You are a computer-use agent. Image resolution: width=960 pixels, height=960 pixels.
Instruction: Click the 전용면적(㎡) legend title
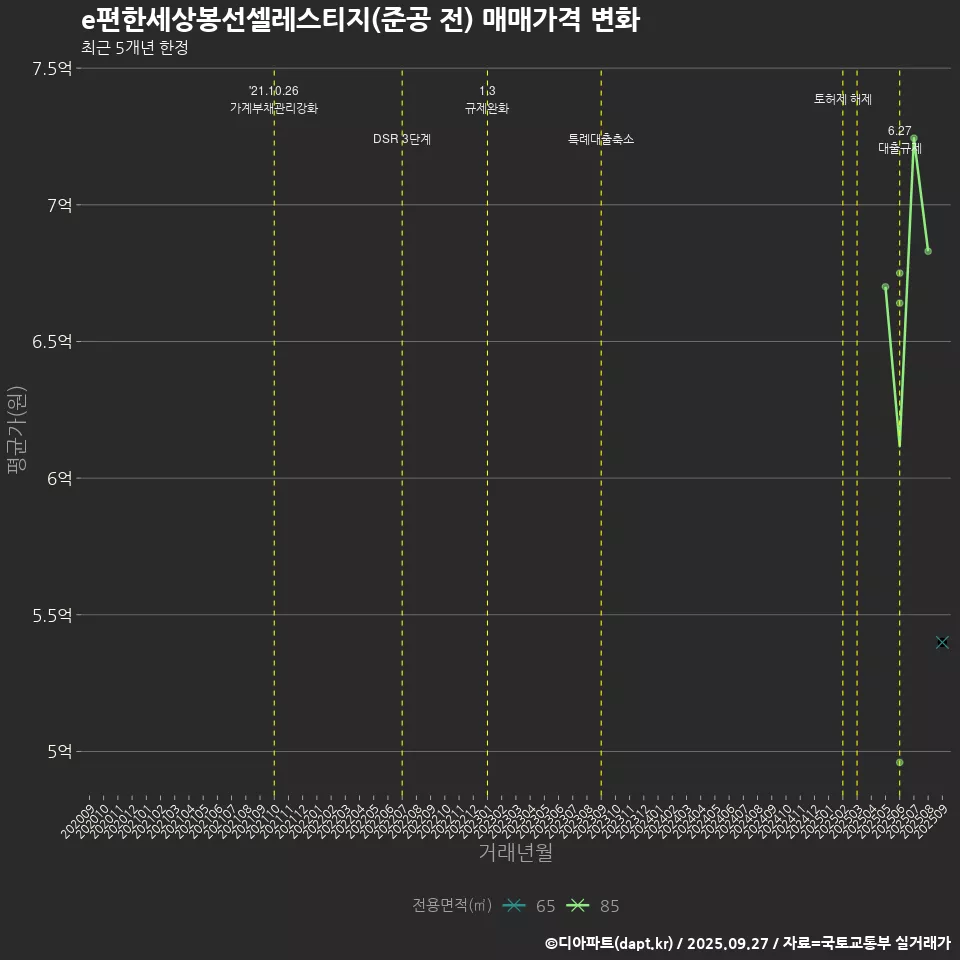pos(451,906)
